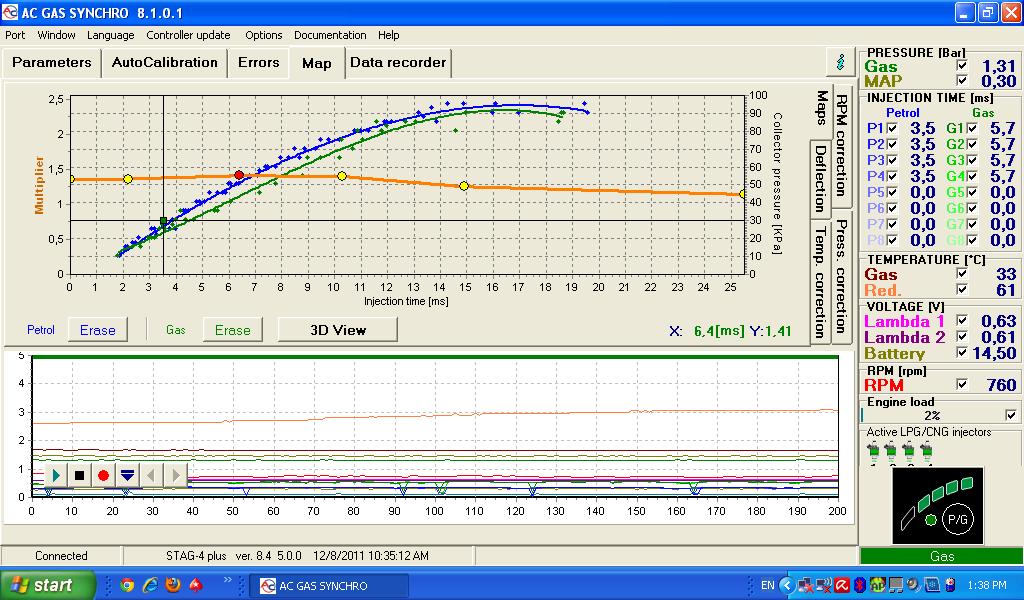
Task: Click the info icon beside Data recorder tab
Action: (x=839, y=62)
